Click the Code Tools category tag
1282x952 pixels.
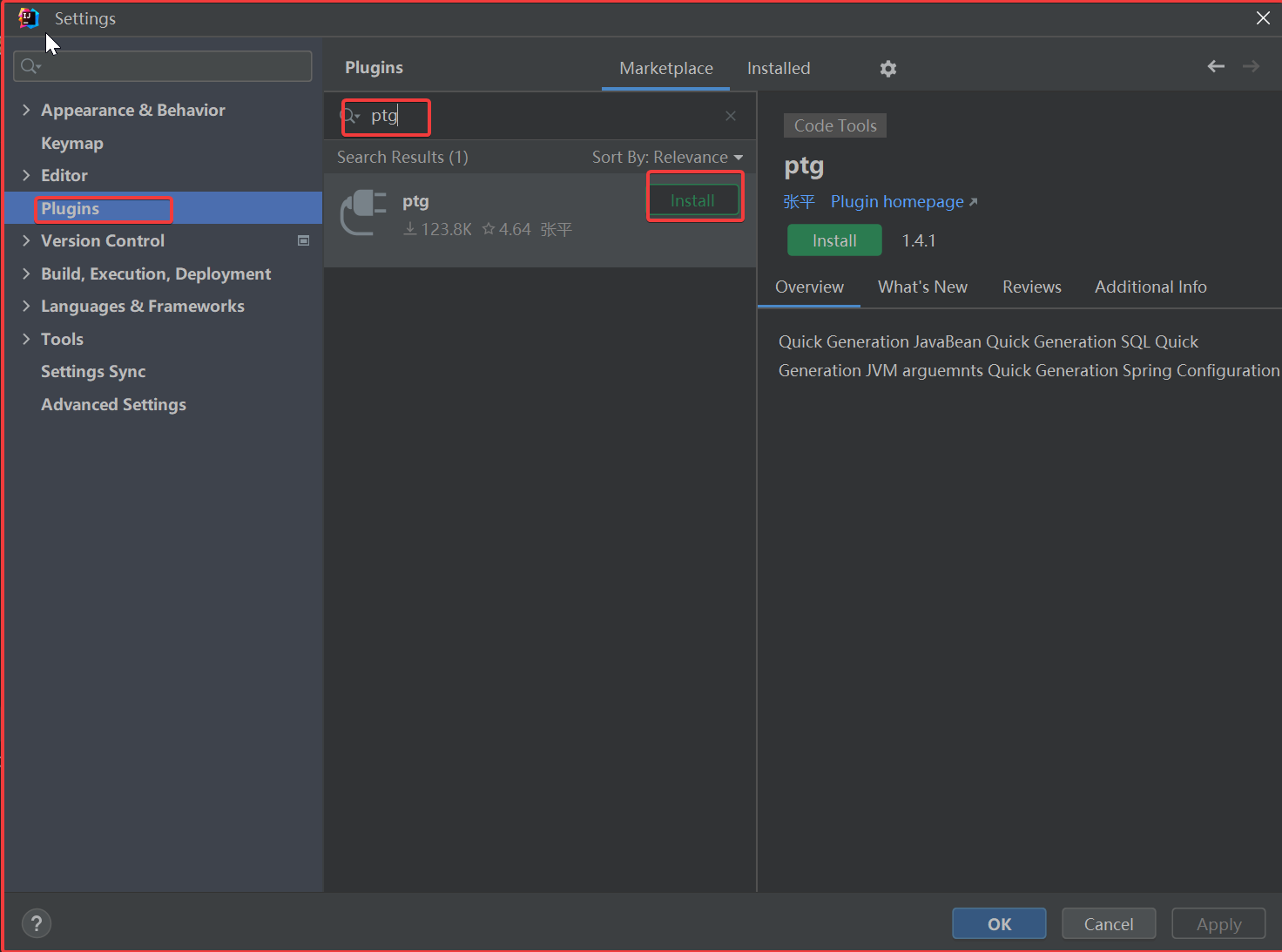(835, 125)
